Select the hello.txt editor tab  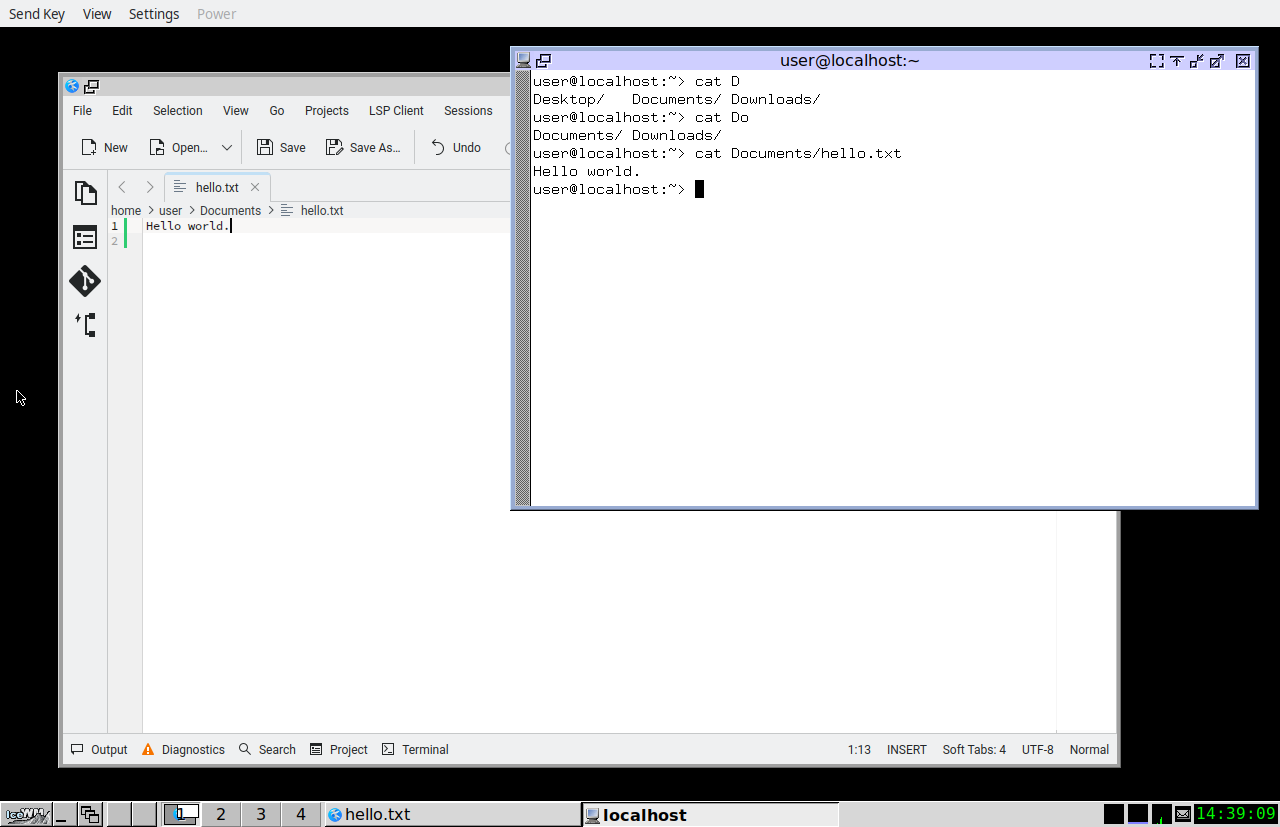(x=217, y=187)
